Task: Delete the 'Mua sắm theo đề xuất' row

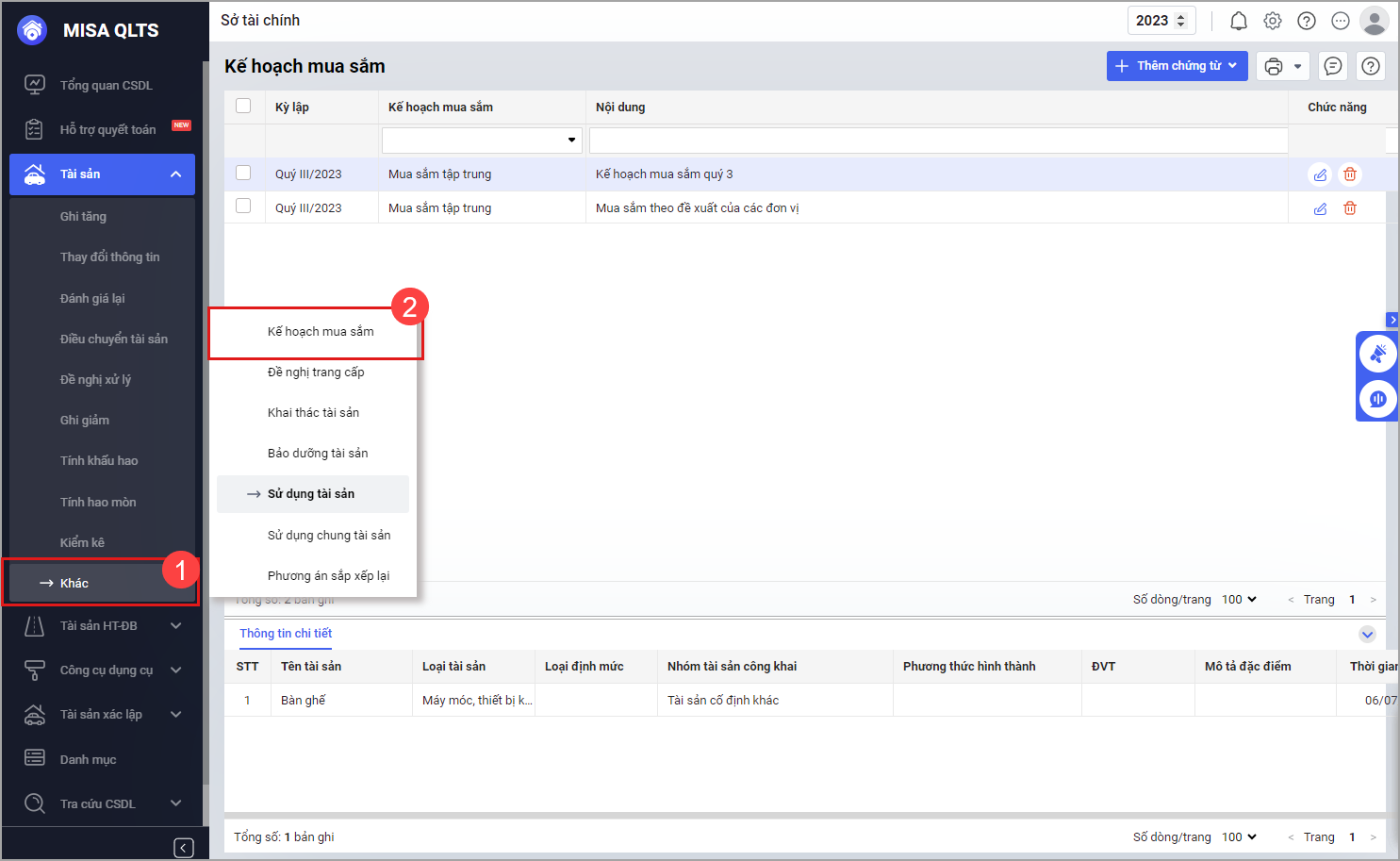Action: point(1349,208)
